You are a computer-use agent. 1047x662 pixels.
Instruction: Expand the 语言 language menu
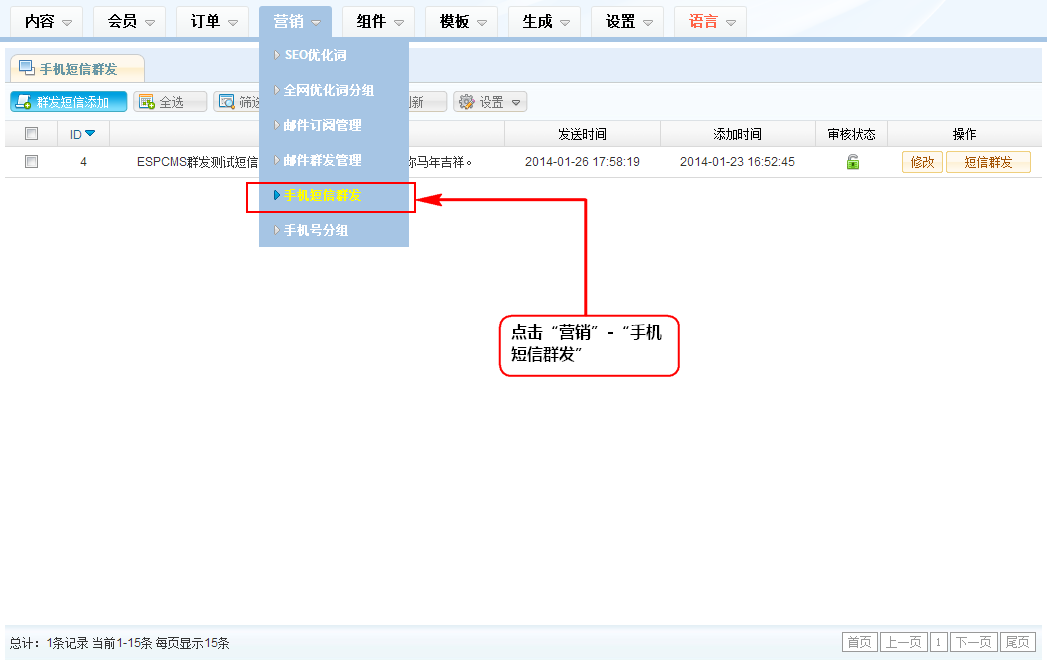(x=711, y=21)
